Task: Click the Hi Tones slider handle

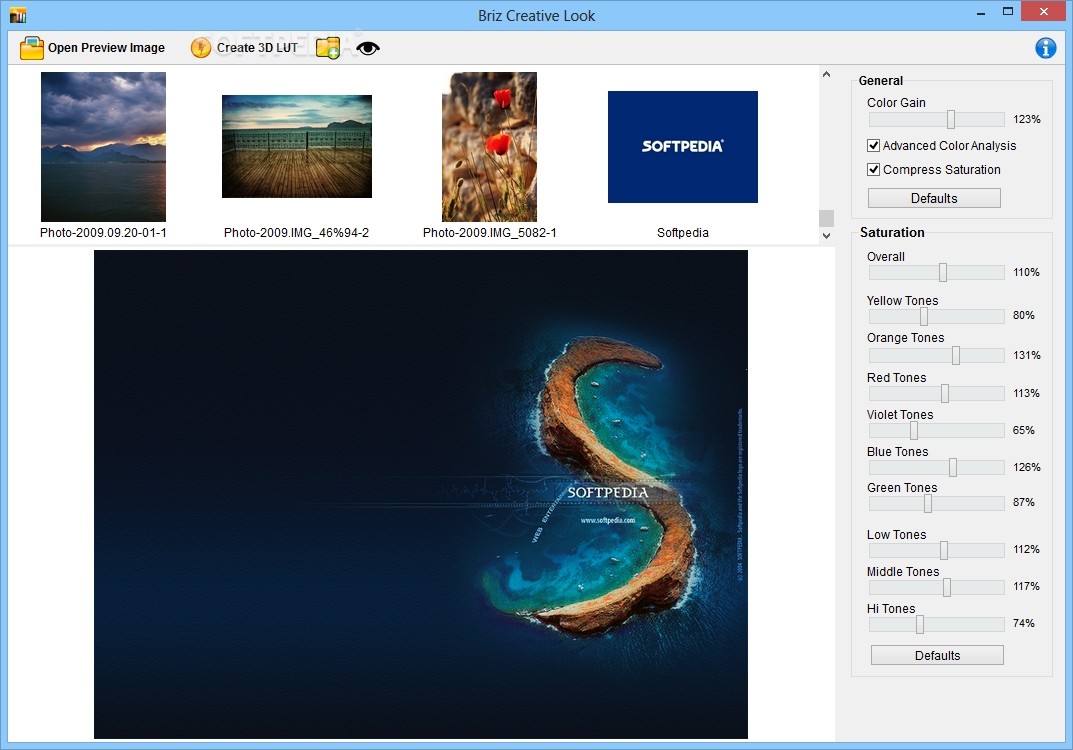Action: [920, 624]
